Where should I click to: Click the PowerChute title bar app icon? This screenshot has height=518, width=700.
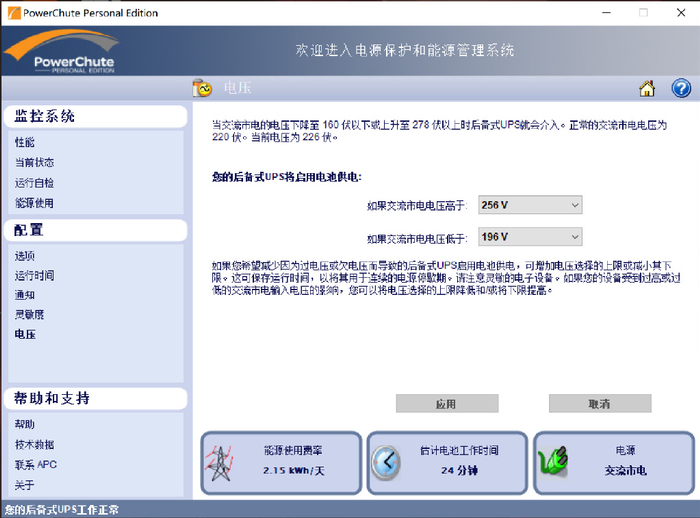coord(14,13)
